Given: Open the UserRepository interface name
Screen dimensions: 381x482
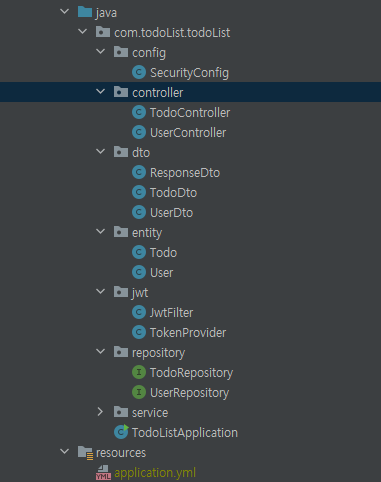Looking at the screenshot, I should point(189,393).
